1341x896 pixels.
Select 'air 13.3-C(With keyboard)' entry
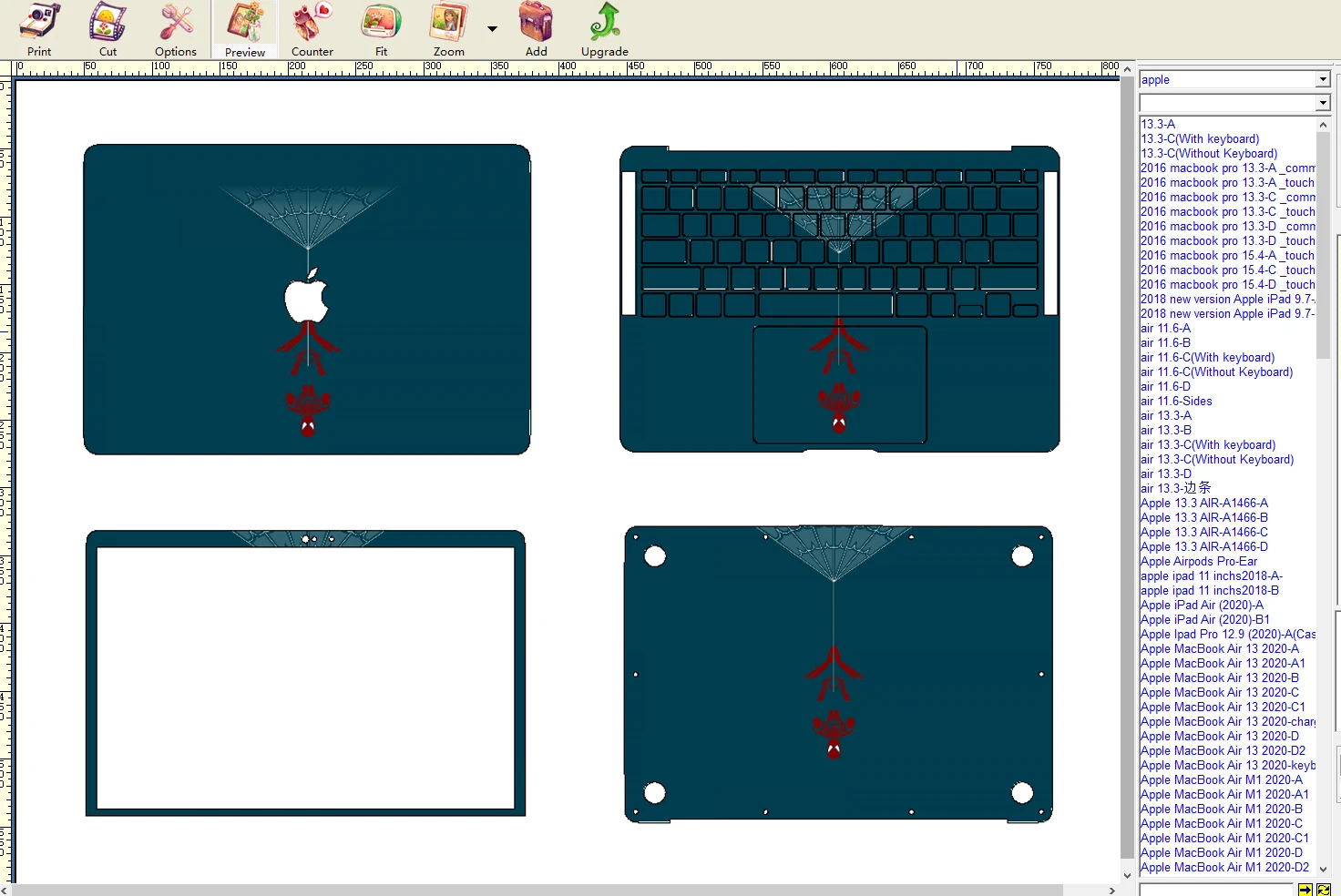[1208, 444]
